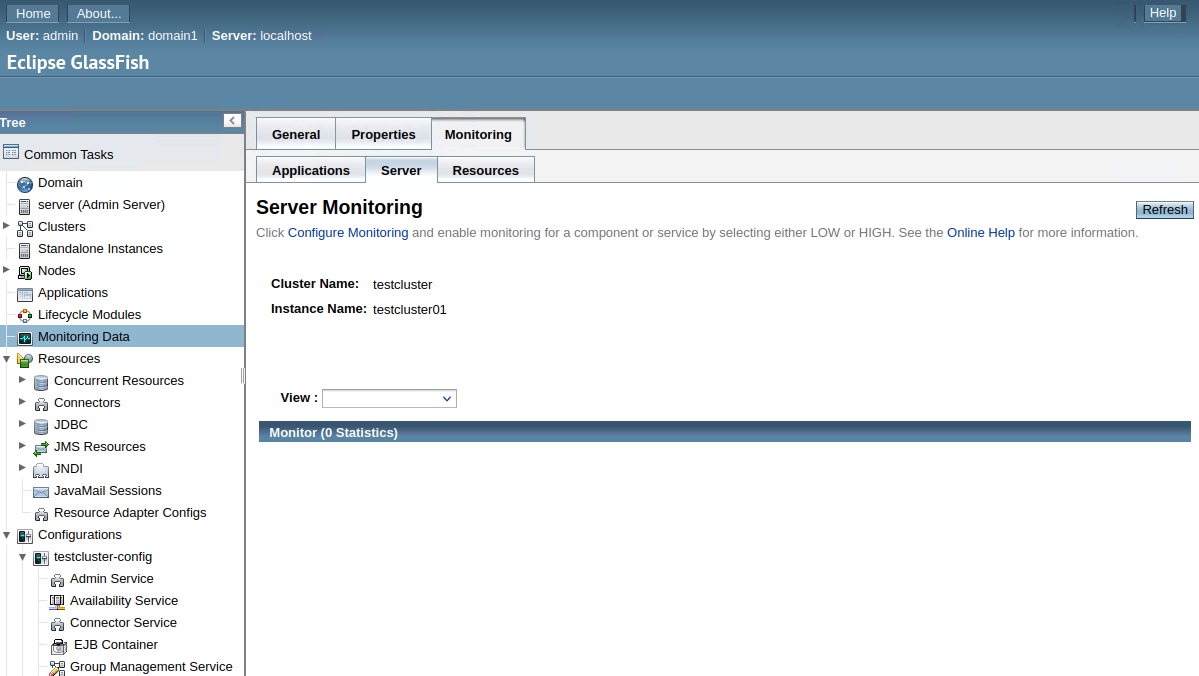Viewport: 1199px width, 676px height.
Task: Switch to the General tab
Action: [x=296, y=135]
